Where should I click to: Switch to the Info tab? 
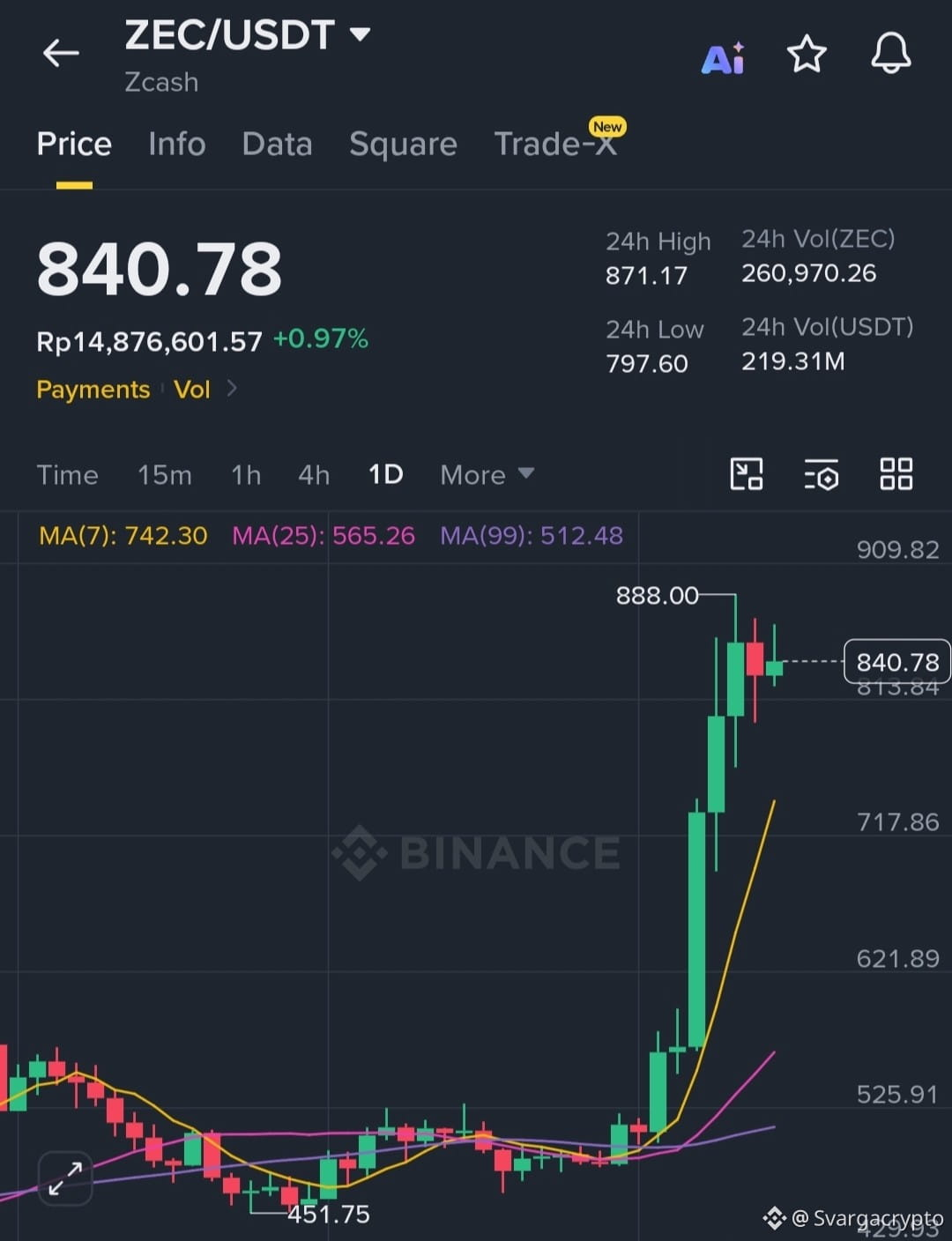(177, 144)
